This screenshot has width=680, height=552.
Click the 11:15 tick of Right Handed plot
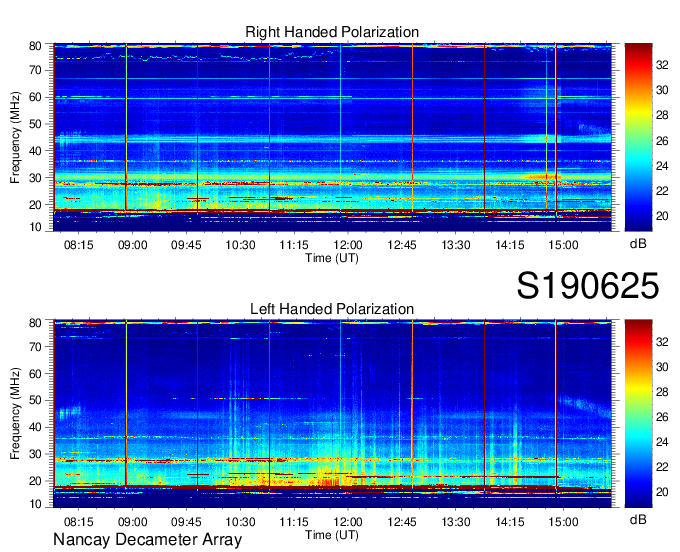[294, 245]
